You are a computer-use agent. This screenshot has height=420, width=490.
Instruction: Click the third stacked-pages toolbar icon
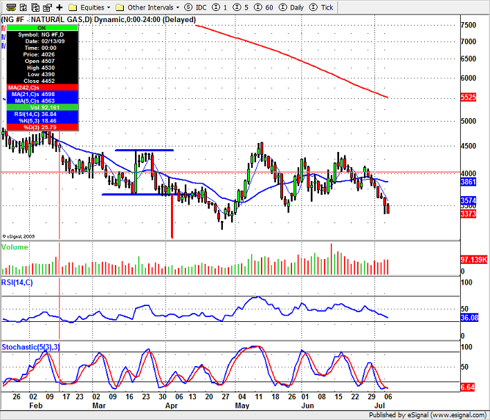click(x=35, y=7)
